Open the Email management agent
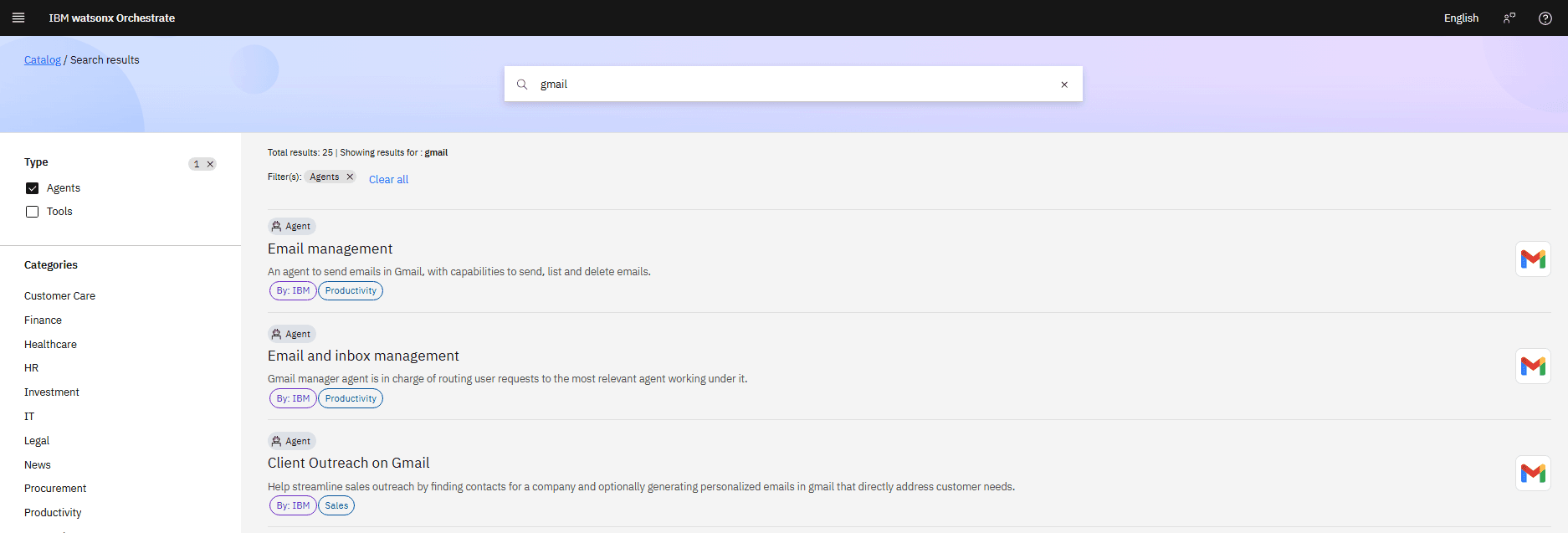This screenshot has height=533, width=1568. (330, 249)
